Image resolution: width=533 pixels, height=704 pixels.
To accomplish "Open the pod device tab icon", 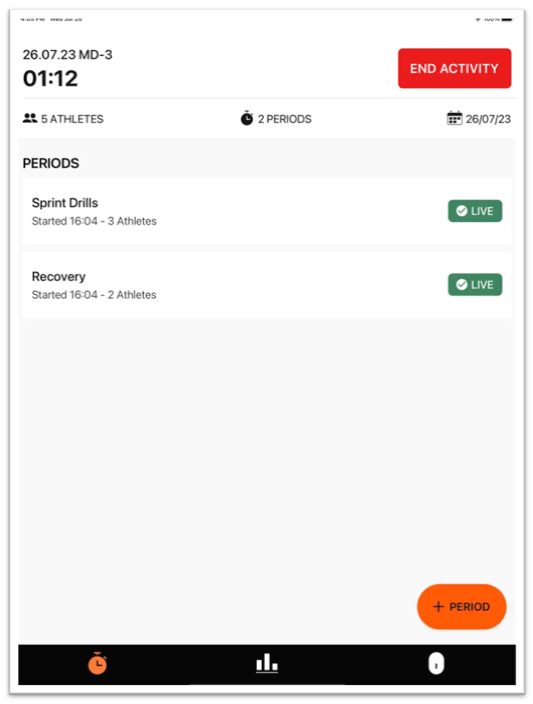I will click(x=436, y=664).
